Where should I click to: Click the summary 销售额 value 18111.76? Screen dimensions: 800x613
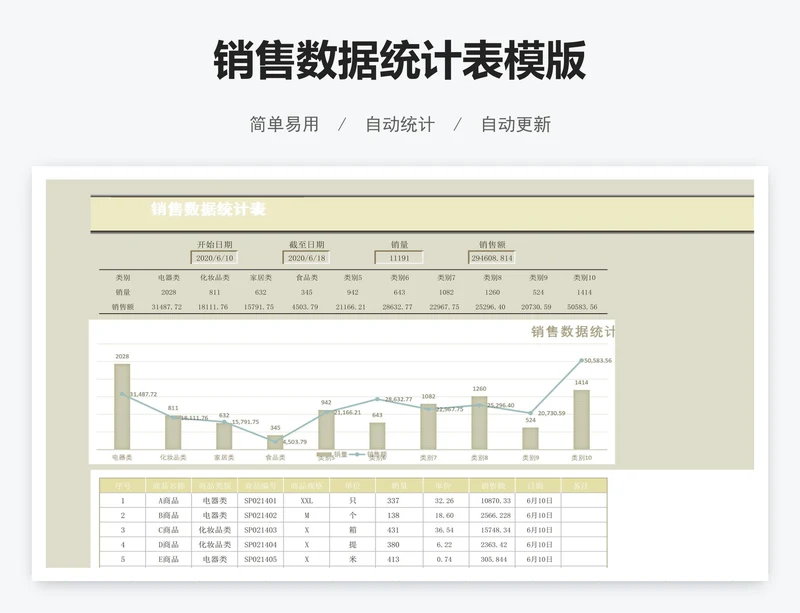point(213,307)
